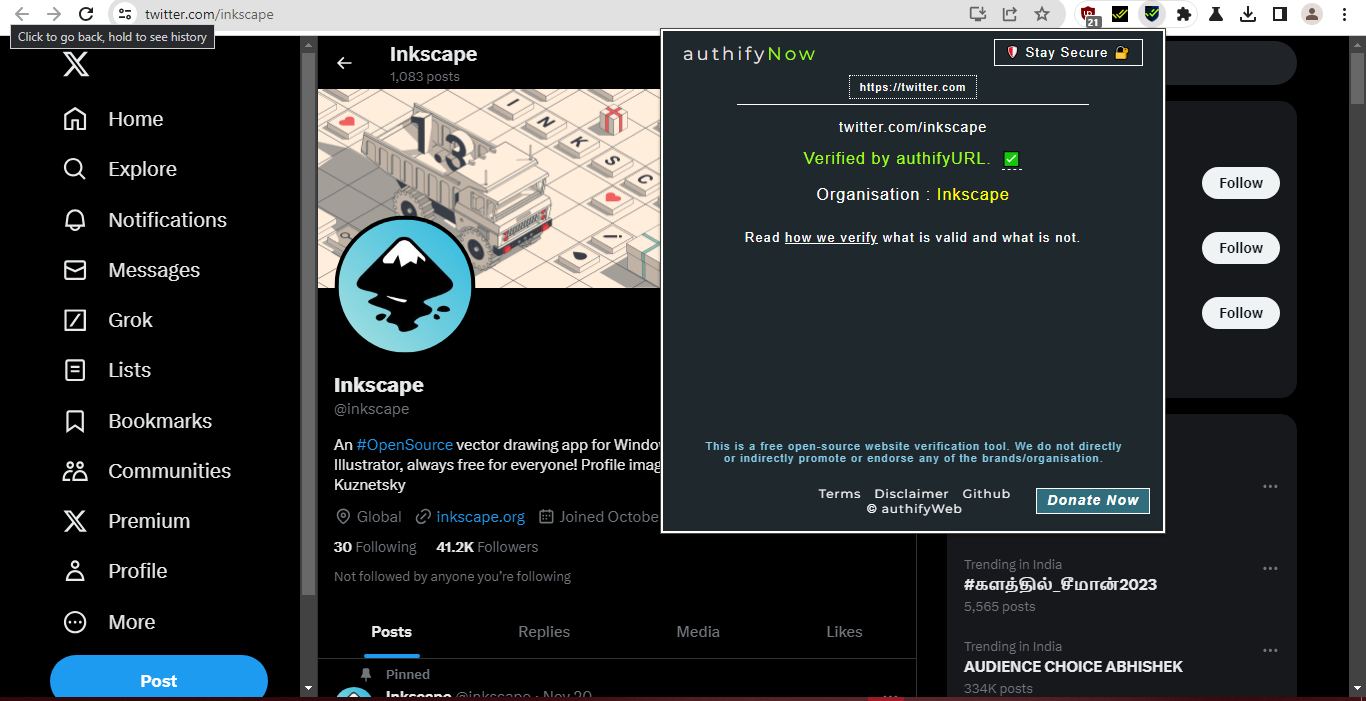This screenshot has height=701, width=1366.
Task: Click the browser back arrow
Action: click(22, 14)
